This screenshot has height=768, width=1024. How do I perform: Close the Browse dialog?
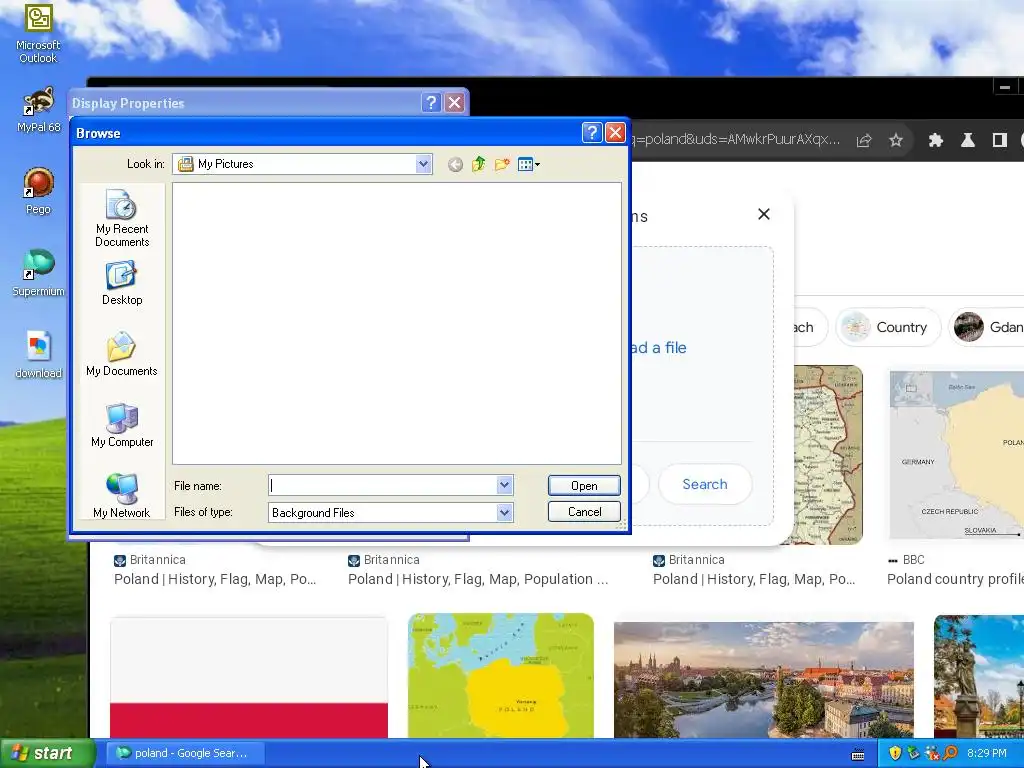pos(615,133)
